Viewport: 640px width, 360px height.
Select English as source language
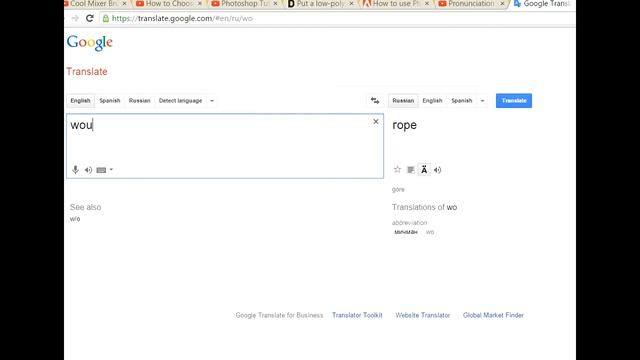[80, 100]
